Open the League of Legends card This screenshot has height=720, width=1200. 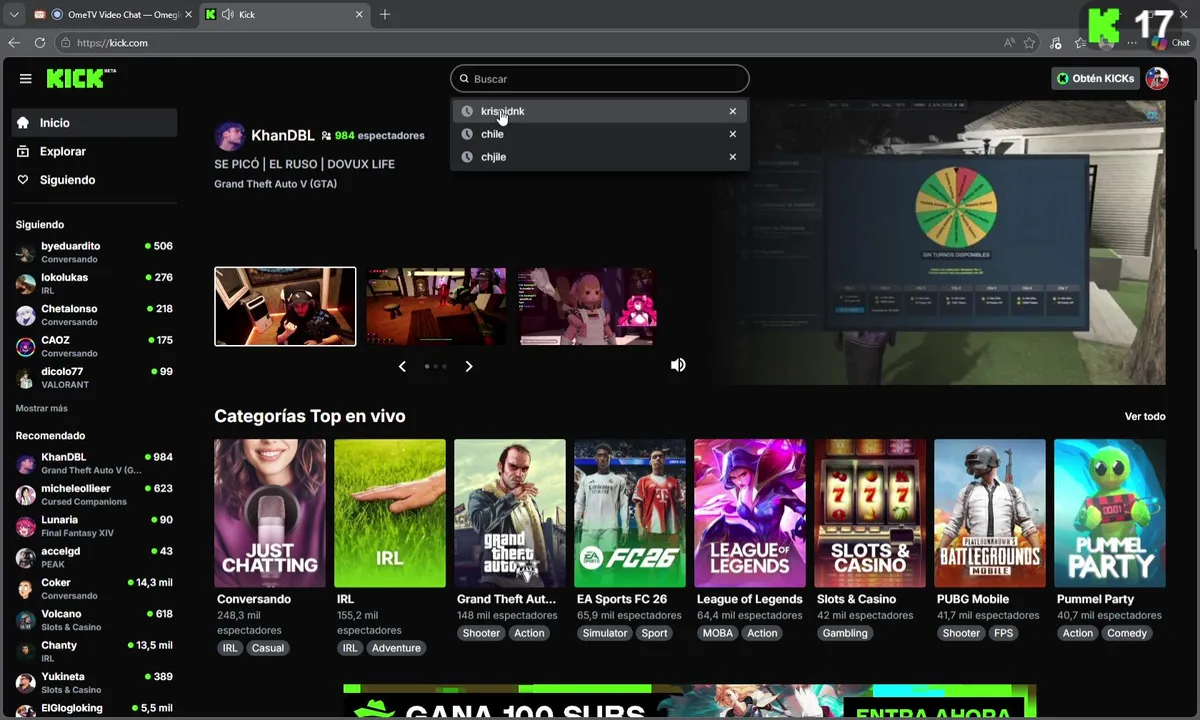pyautogui.click(x=750, y=513)
